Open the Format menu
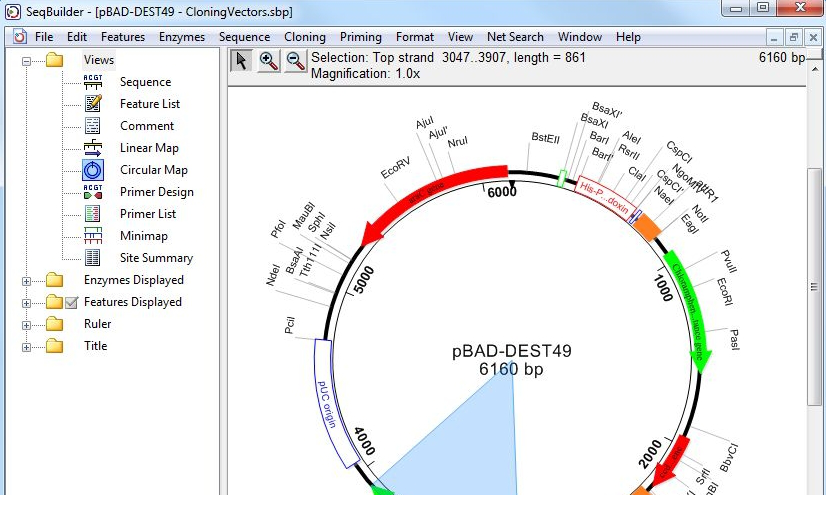Screen dimensions: 826x514 [415, 37]
